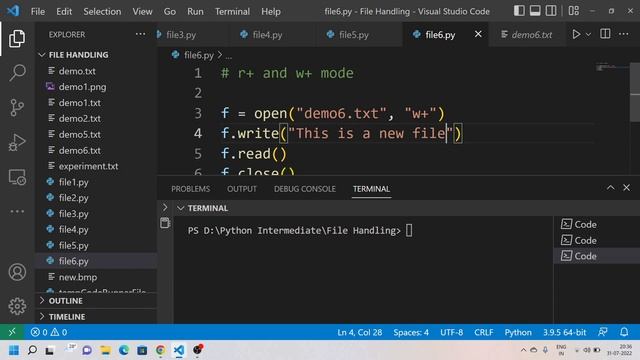The height and width of the screenshot is (360, 640).
Task: Change indentation via Spaces: 4
Action: (411, 332)
